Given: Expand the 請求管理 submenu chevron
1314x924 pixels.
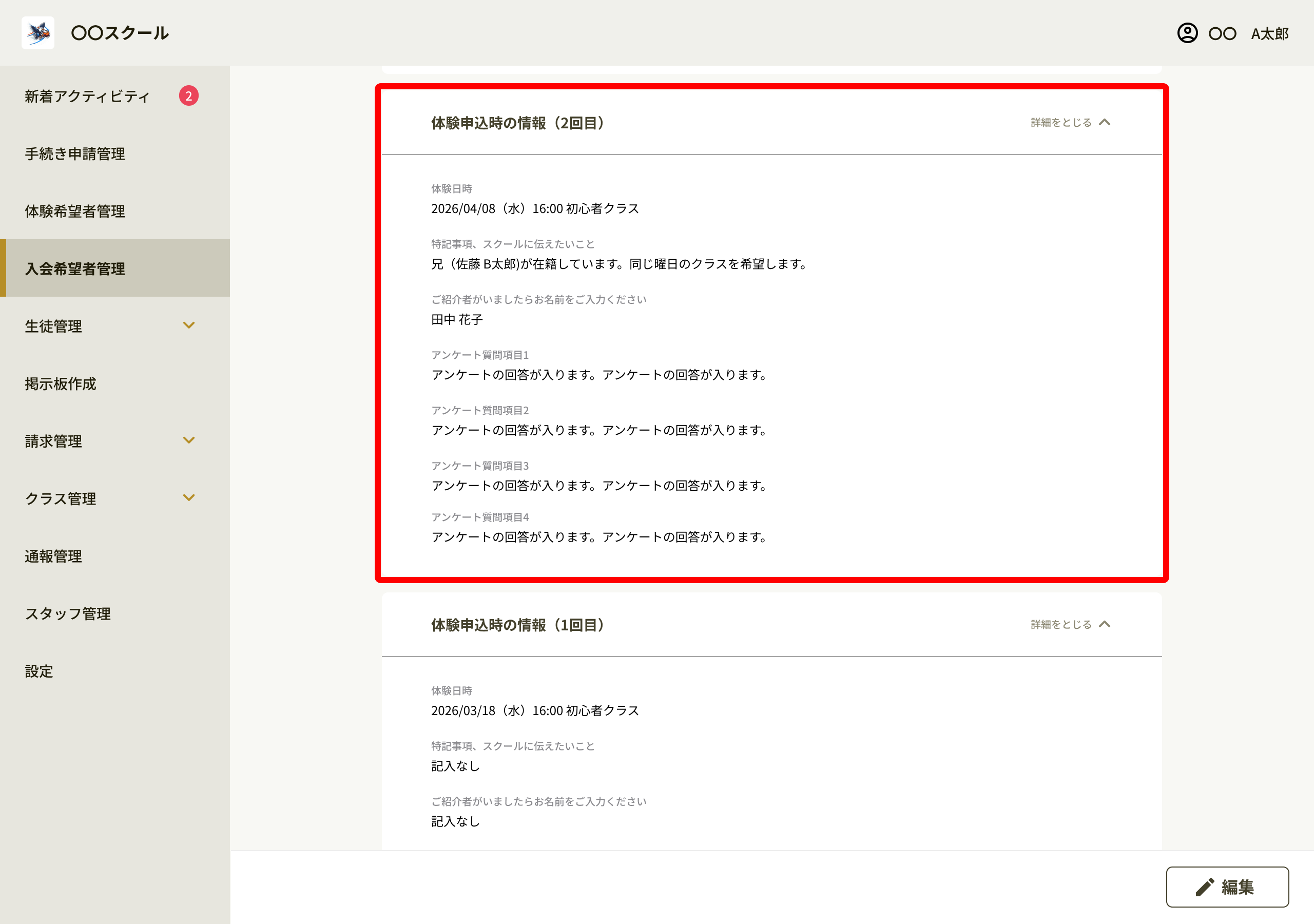Looking at the screenshot, I should coord(189,441).
